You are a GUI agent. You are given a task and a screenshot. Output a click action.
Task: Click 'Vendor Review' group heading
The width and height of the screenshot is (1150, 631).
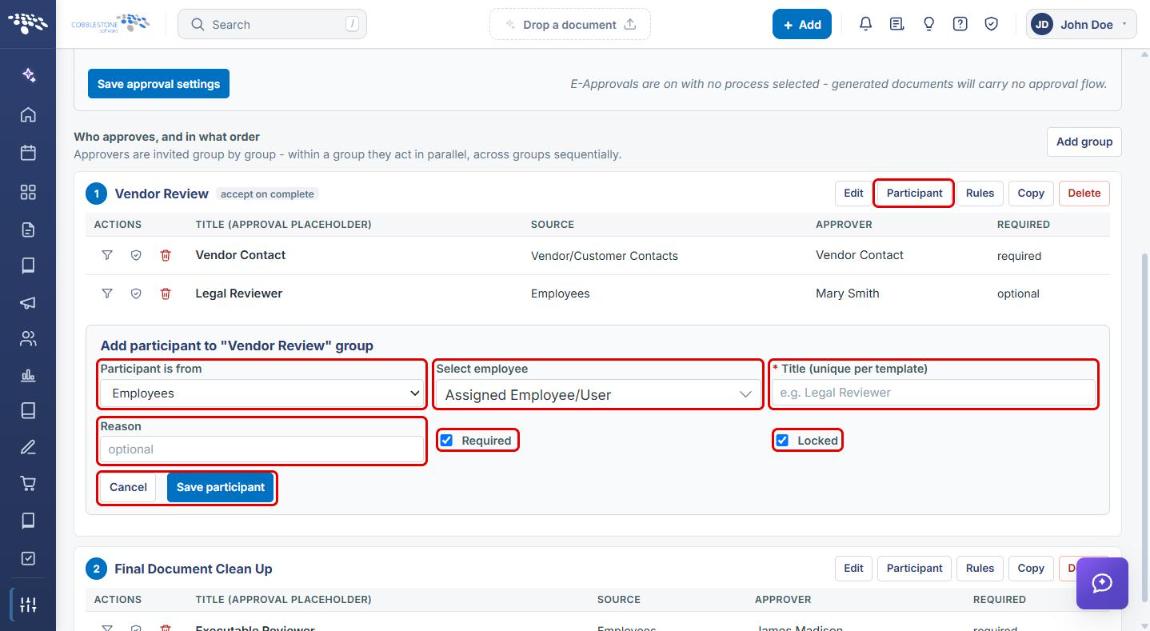click(161, 194)
